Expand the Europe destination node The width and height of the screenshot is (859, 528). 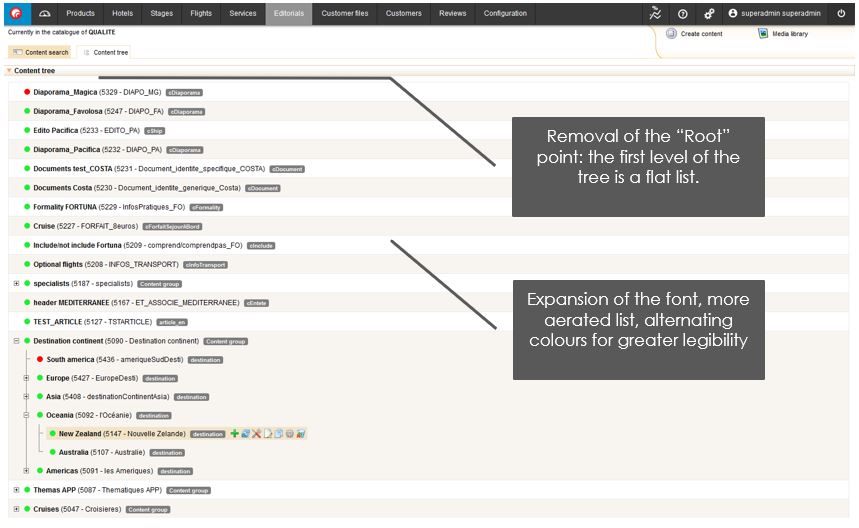pyautogui.click(x=27, y=378)
